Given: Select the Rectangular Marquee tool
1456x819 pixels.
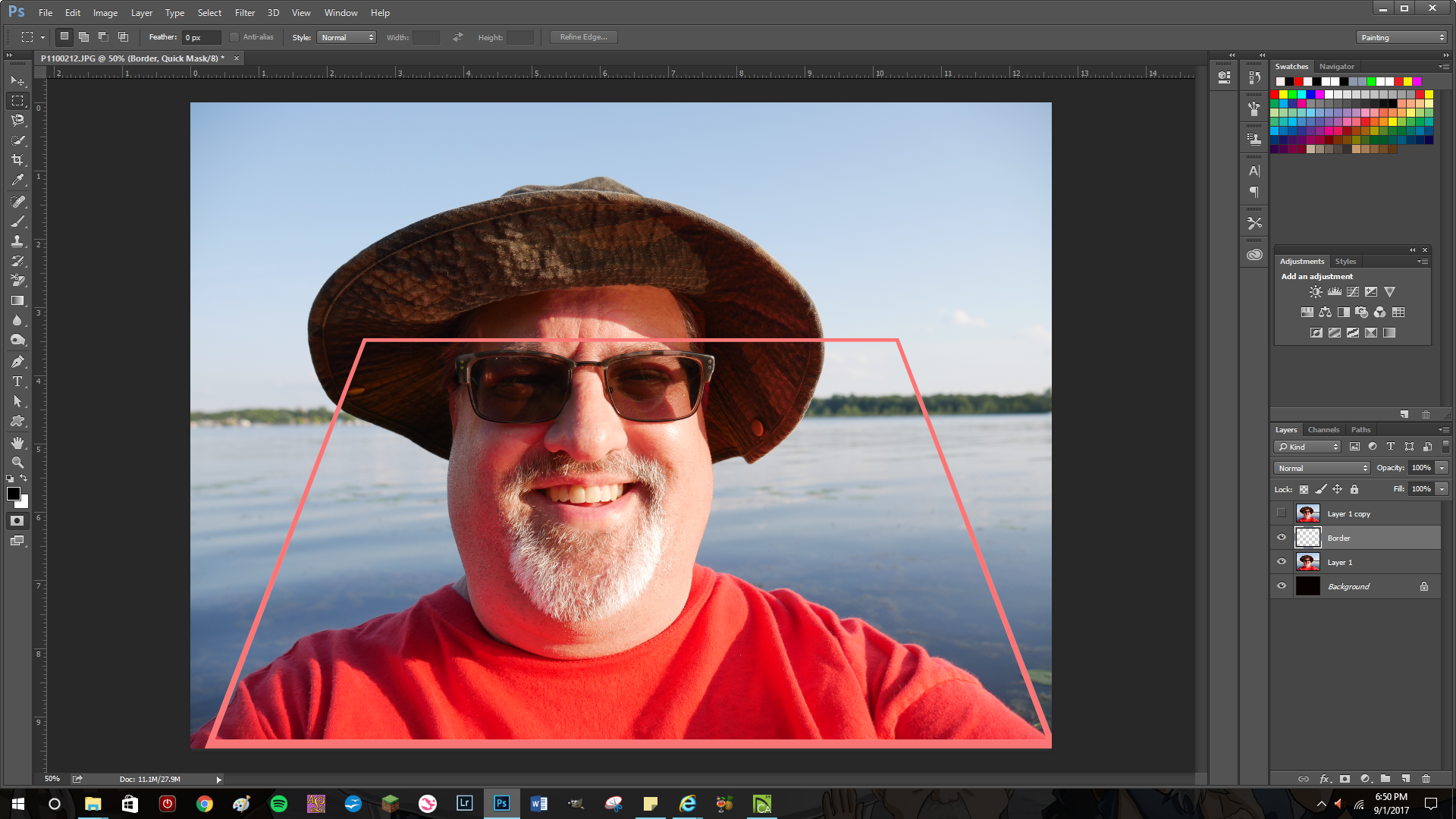Looking at the screenshot, I should click(17, 100).
